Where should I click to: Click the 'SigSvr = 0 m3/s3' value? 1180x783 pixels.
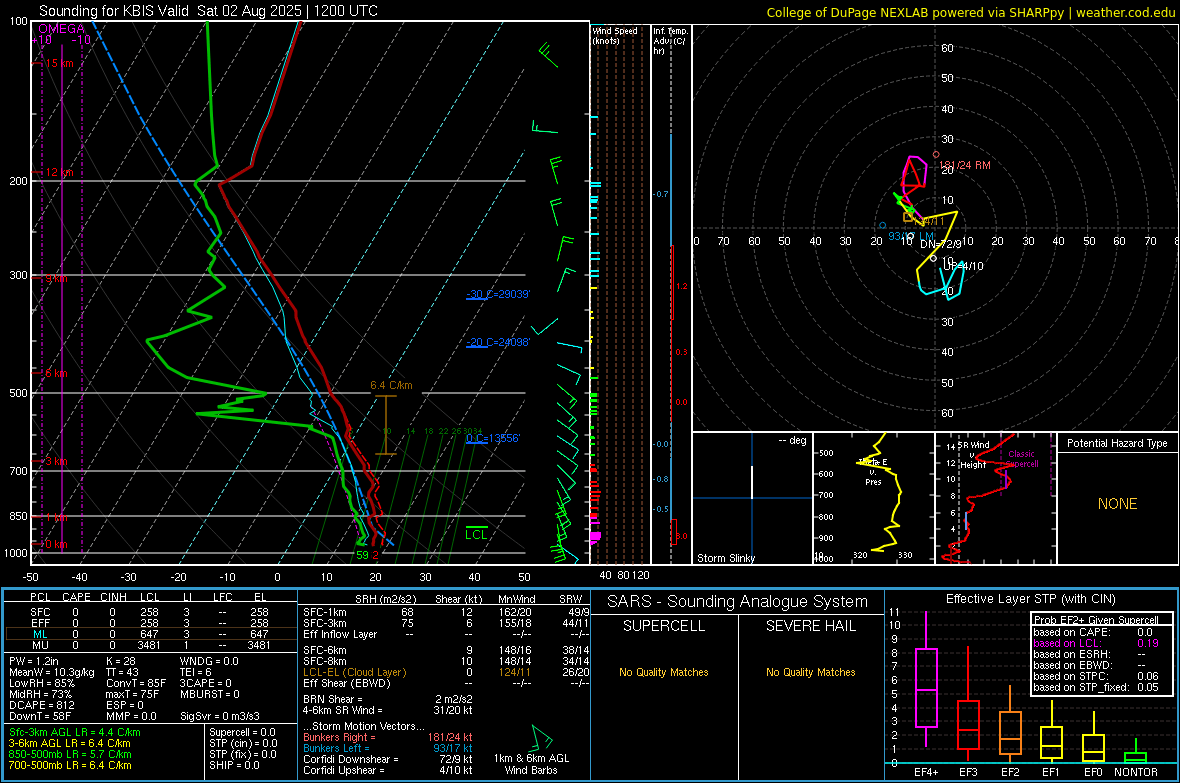pyautogui.click(x=220, y=716)
